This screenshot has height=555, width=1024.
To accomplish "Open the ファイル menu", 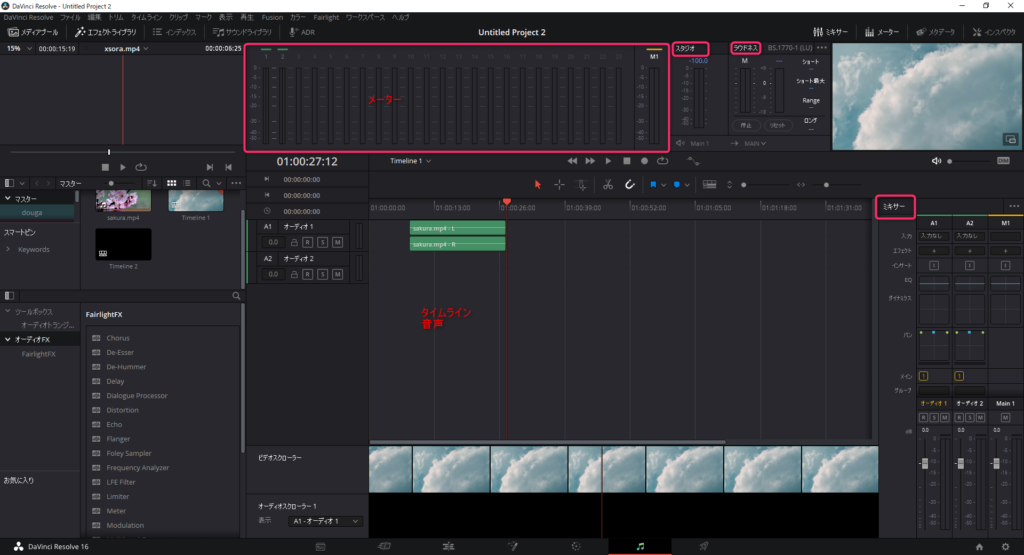I will (x=71, y=17).
